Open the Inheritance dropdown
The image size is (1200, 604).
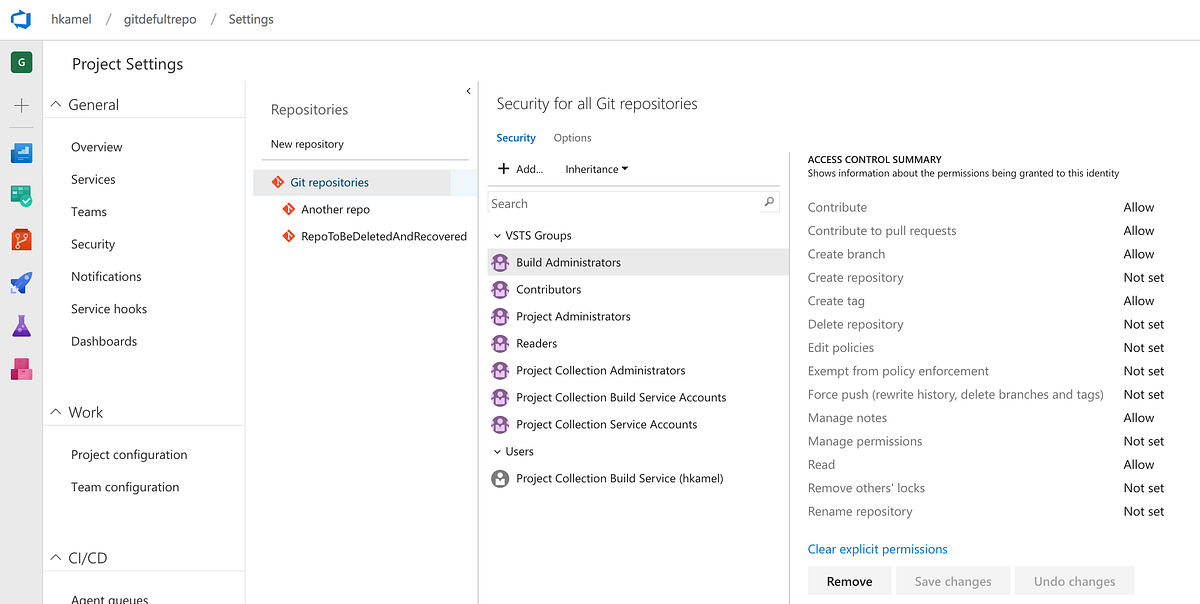pos(596,168)
